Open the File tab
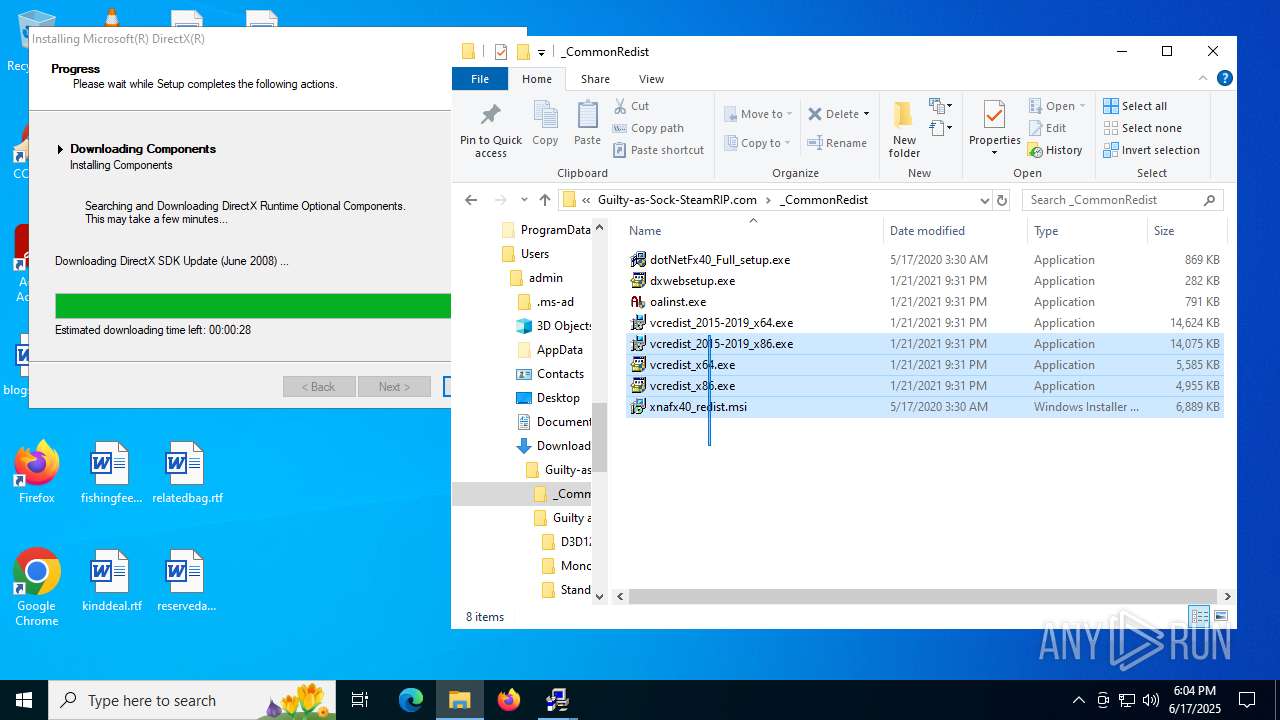The width and height of the screenshot is (1280, 720). click(480, 79)
